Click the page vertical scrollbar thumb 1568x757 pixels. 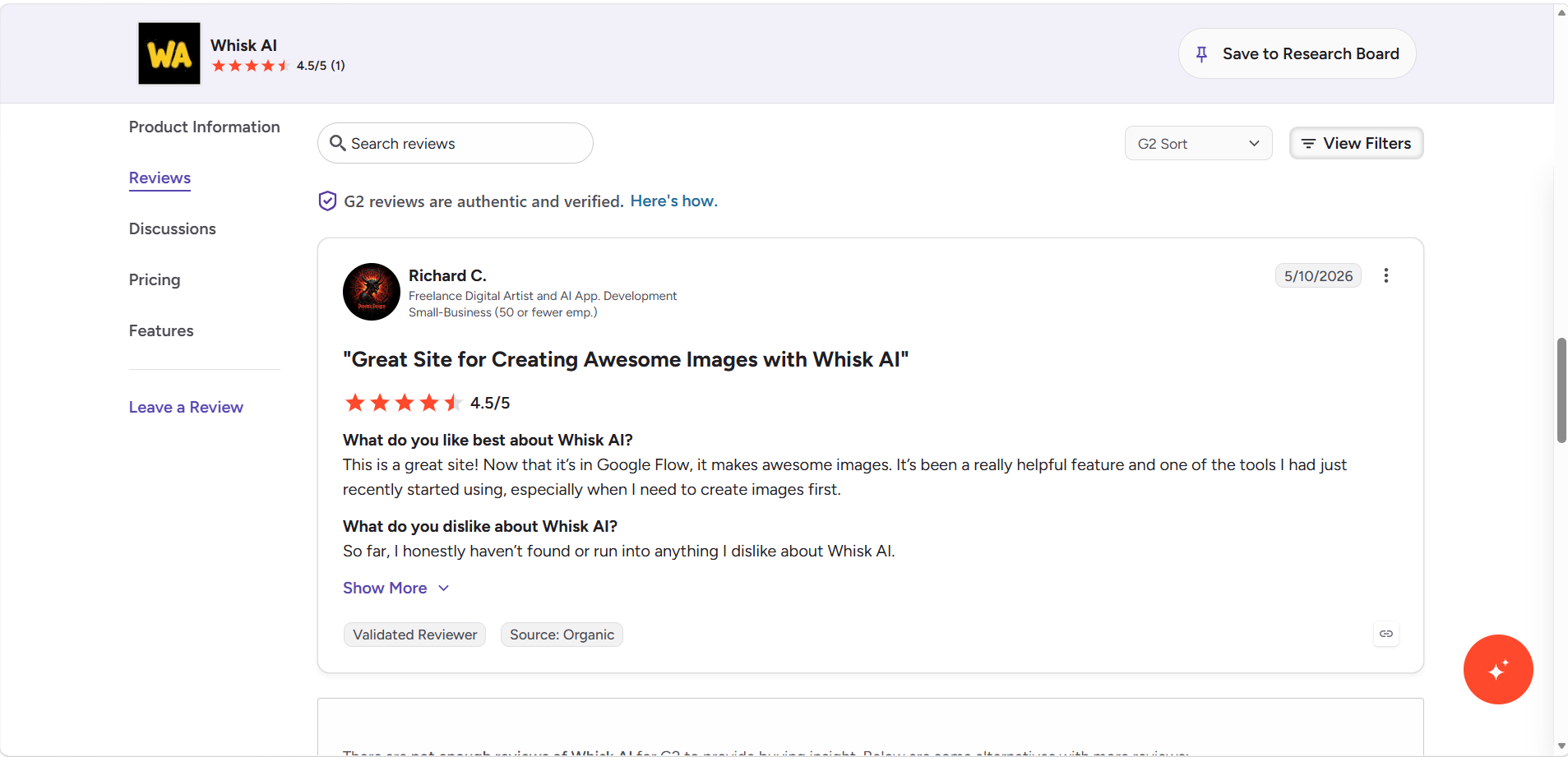point(1561,390)
